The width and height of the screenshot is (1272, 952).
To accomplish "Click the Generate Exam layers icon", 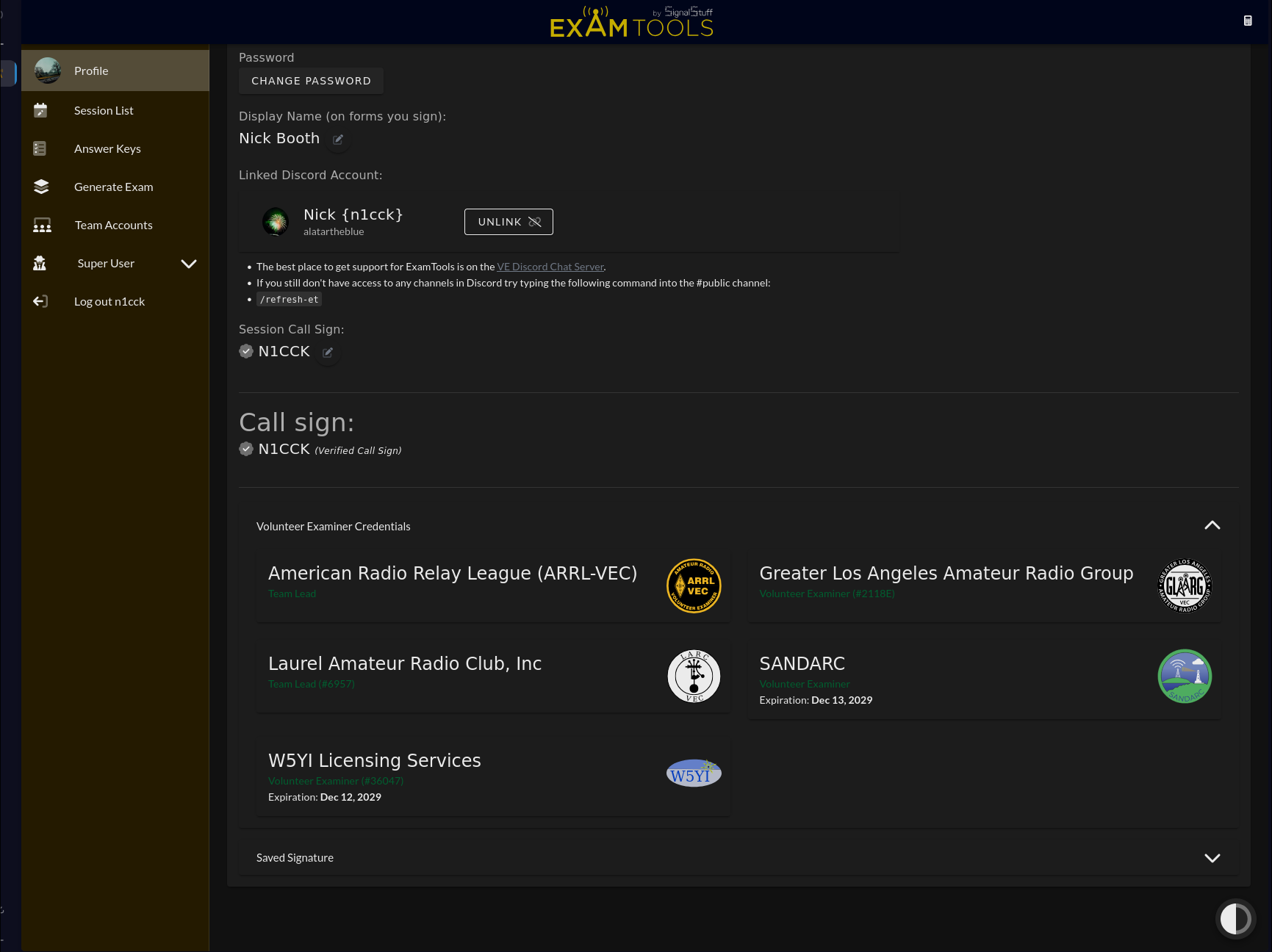I will (41, 187).
